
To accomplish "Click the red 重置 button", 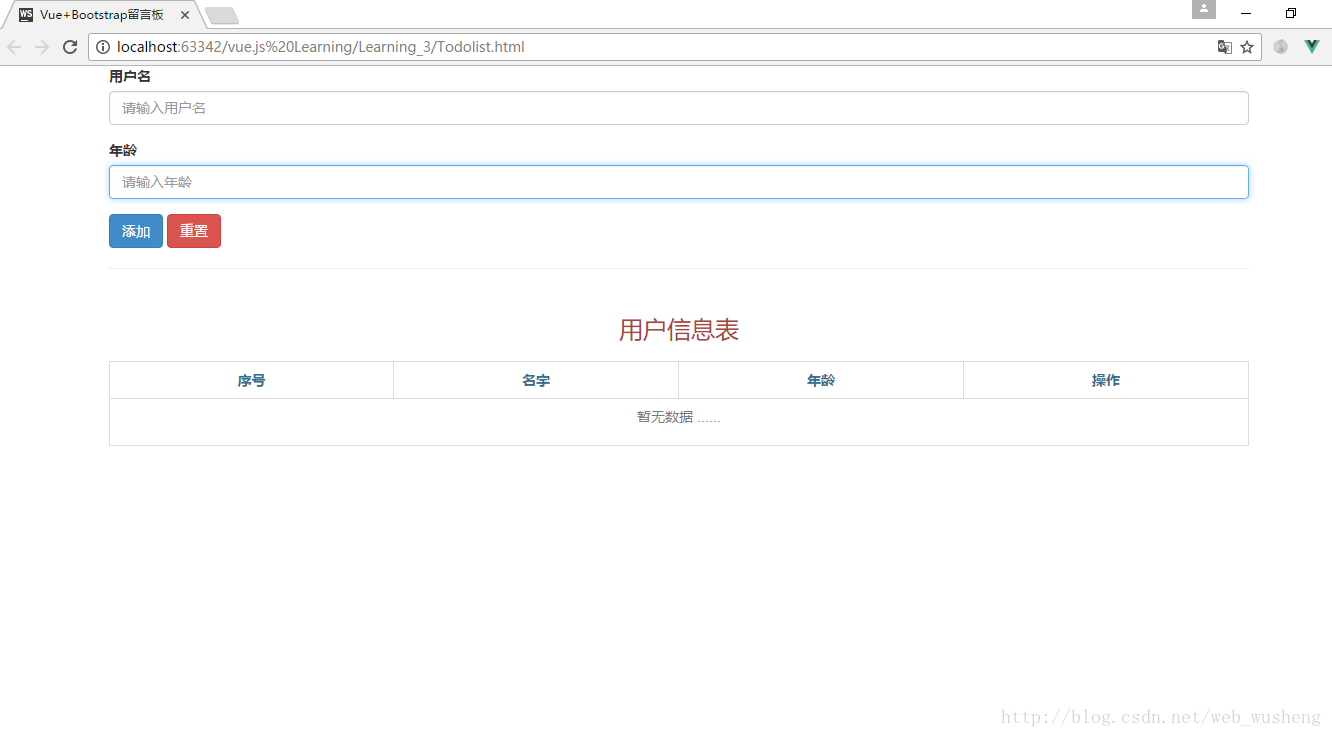I will point(194,231).
